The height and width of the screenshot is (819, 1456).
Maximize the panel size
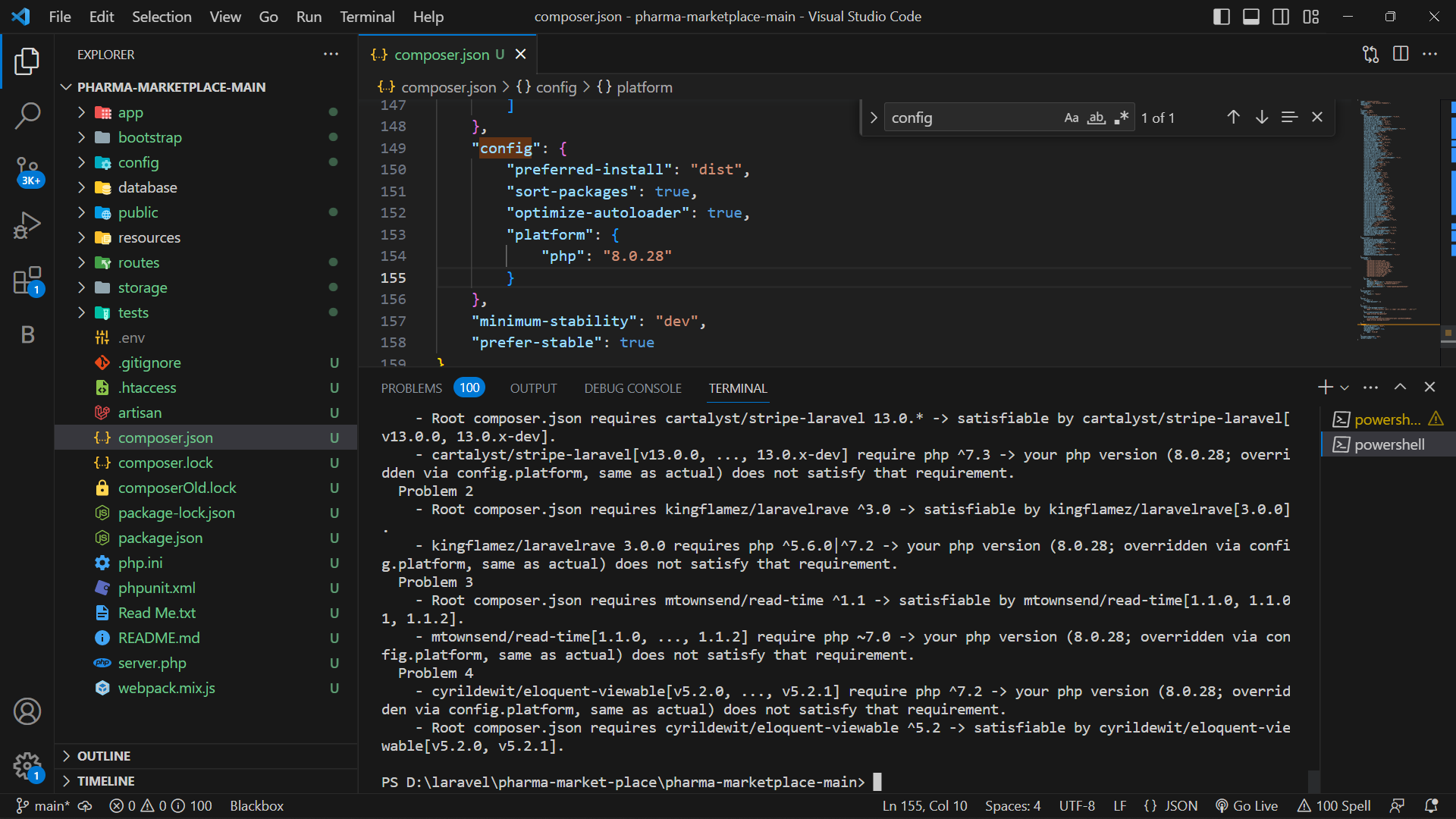pyautogui.click(x=1401, y=388)
